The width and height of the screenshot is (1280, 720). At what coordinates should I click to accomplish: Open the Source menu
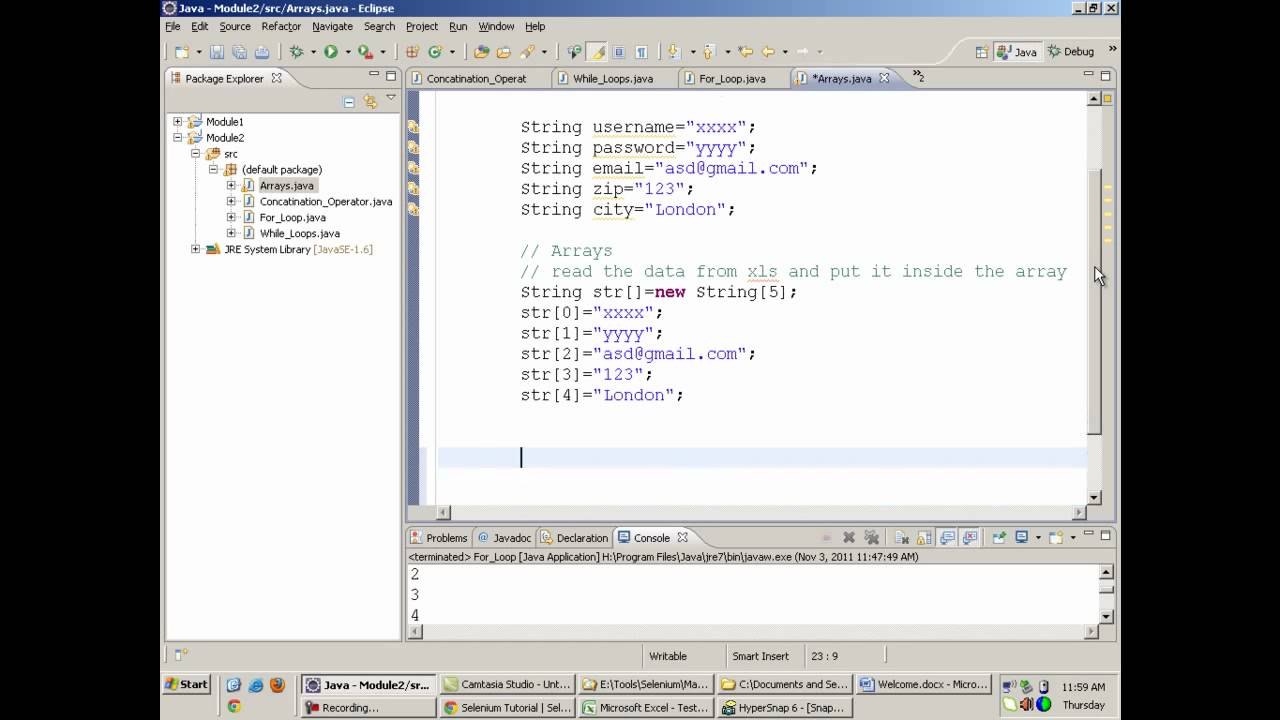[x=235, y=26]
